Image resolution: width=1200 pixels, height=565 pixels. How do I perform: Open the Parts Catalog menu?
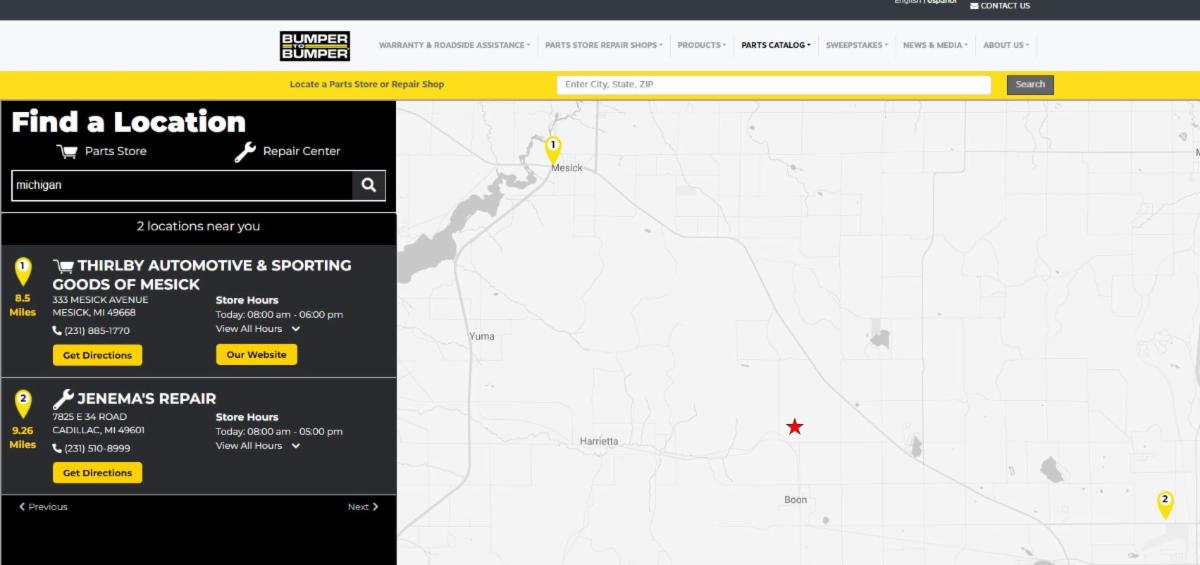(775, 45)
